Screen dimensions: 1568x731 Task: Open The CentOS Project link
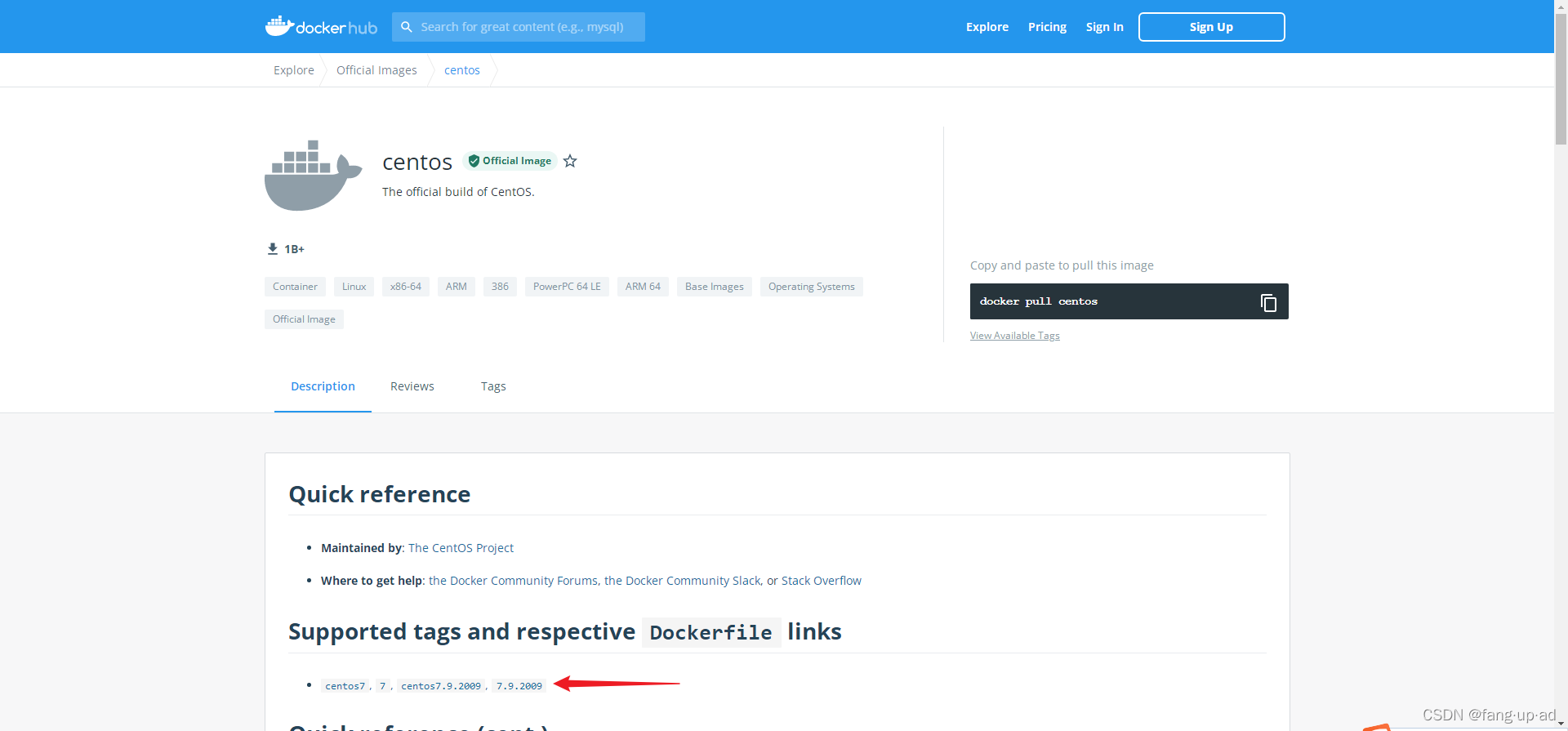pyautogui.click(x=461, y=548)
